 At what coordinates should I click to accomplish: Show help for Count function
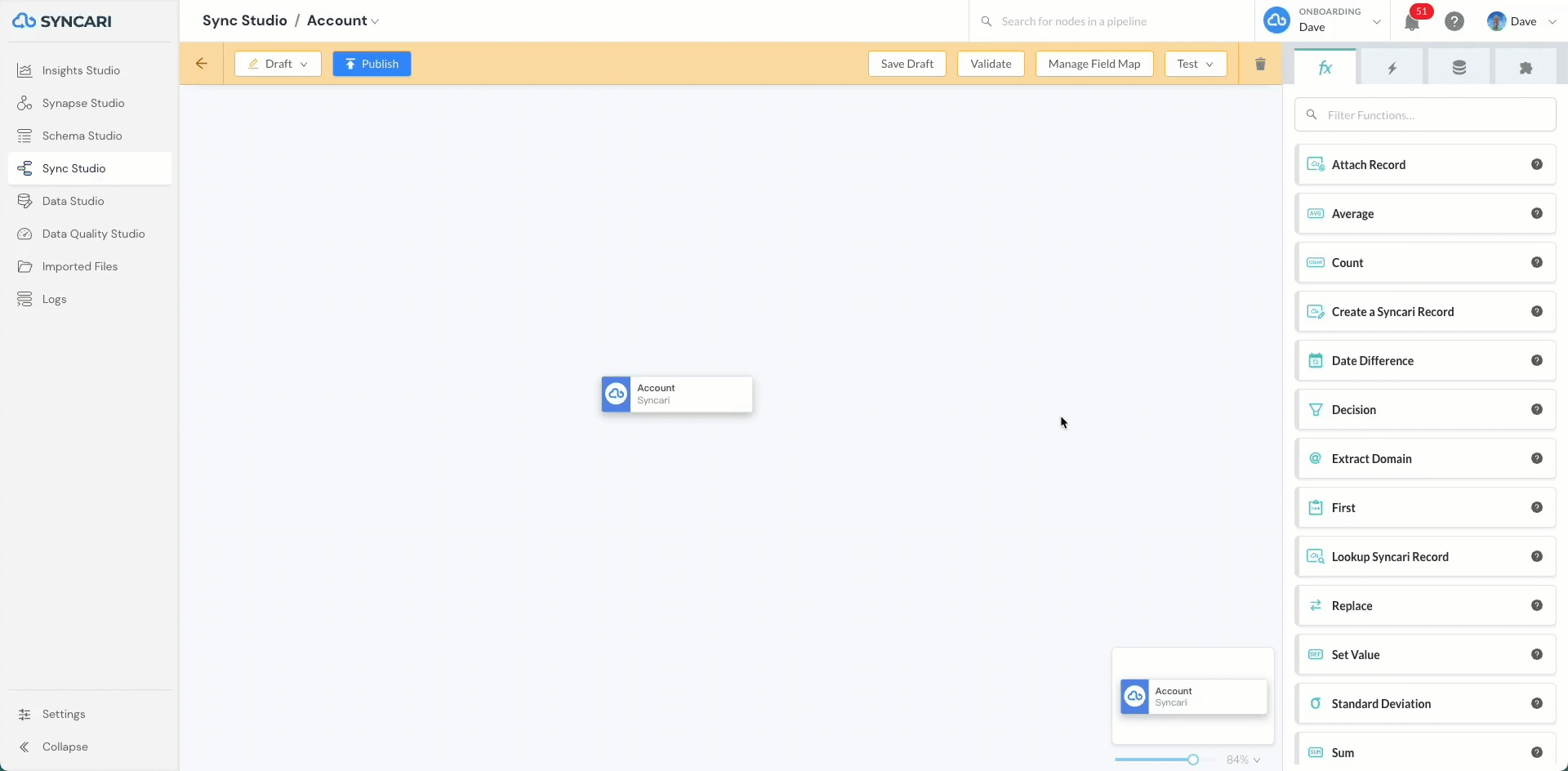[1537, 262]
